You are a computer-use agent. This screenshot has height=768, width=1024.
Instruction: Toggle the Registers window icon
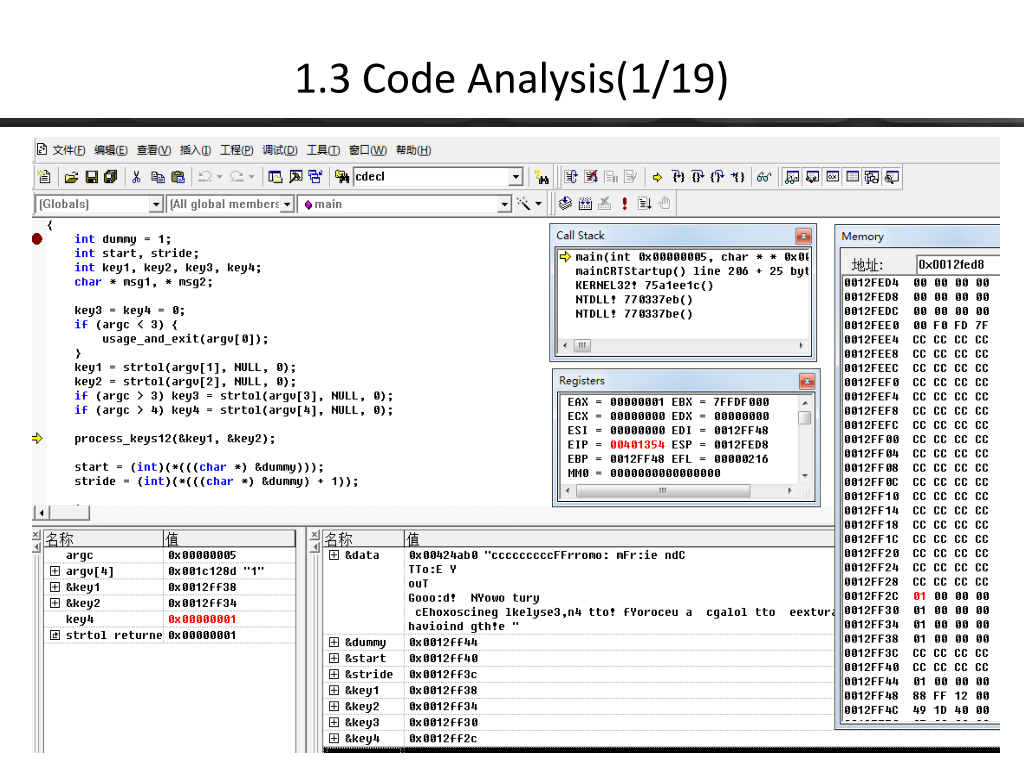[x=833, y=177]
